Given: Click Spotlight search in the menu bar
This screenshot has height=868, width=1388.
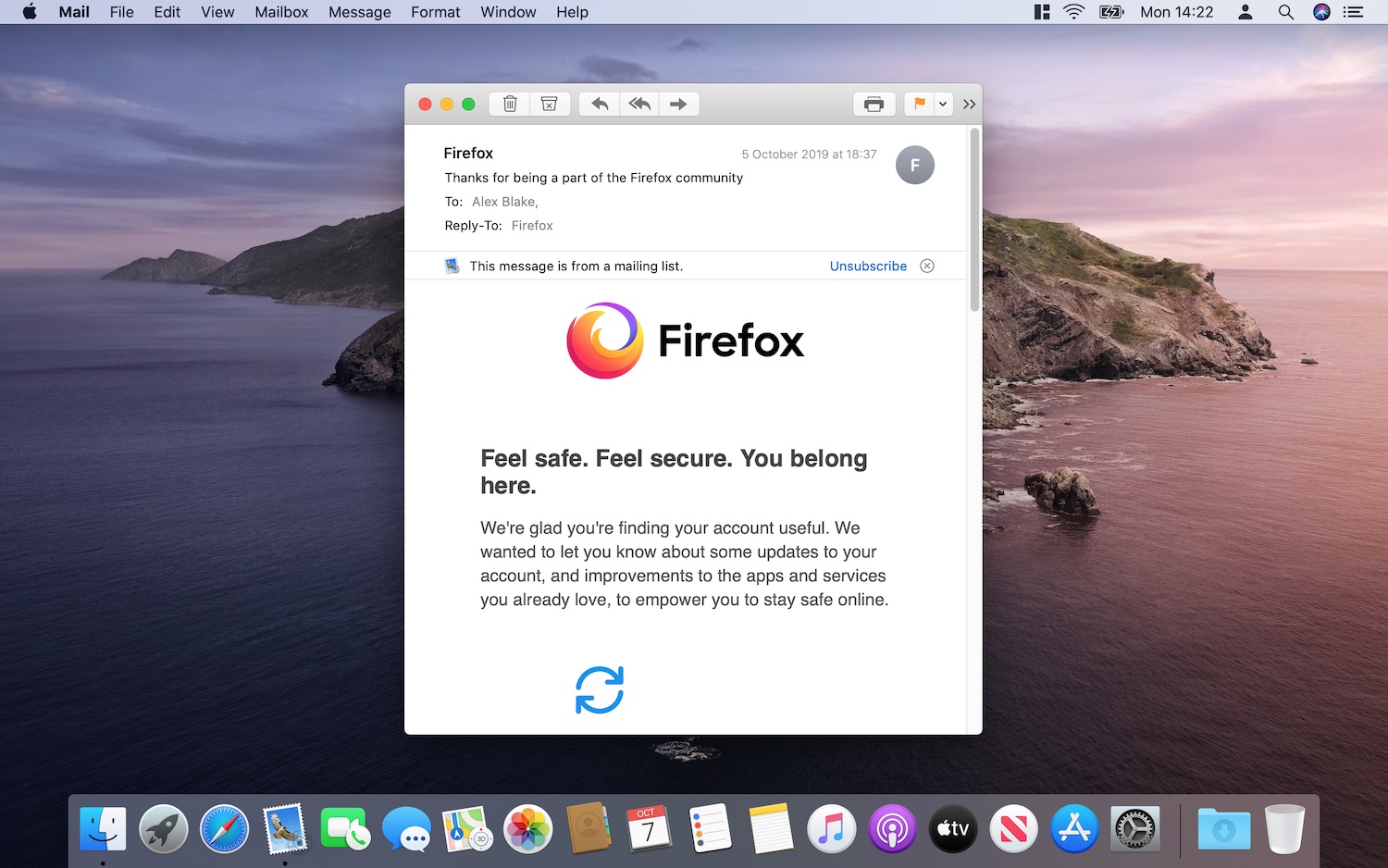Looking at the screenshot, I should tap(1285, 12).
